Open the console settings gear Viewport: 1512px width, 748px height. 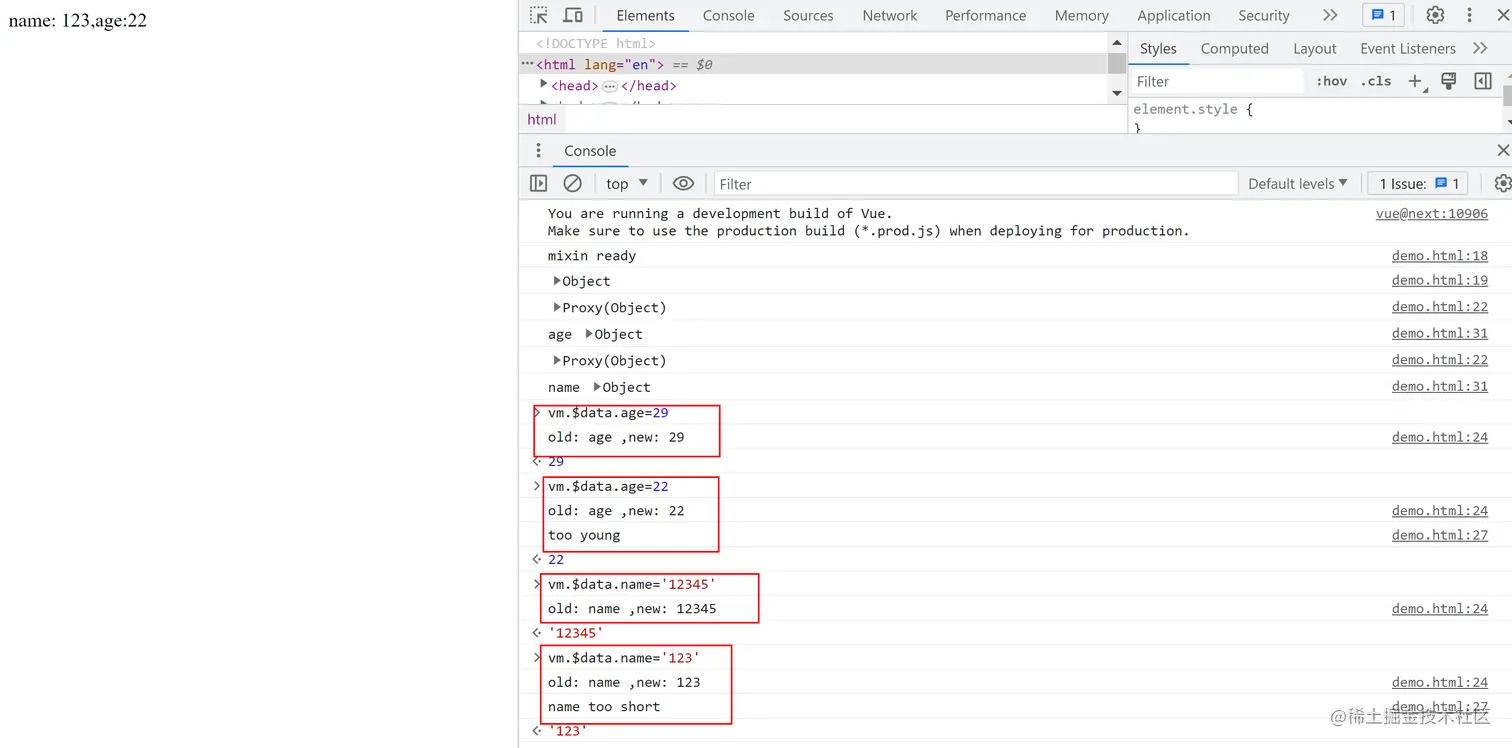pyautogui.click(x=1502, y=183)
